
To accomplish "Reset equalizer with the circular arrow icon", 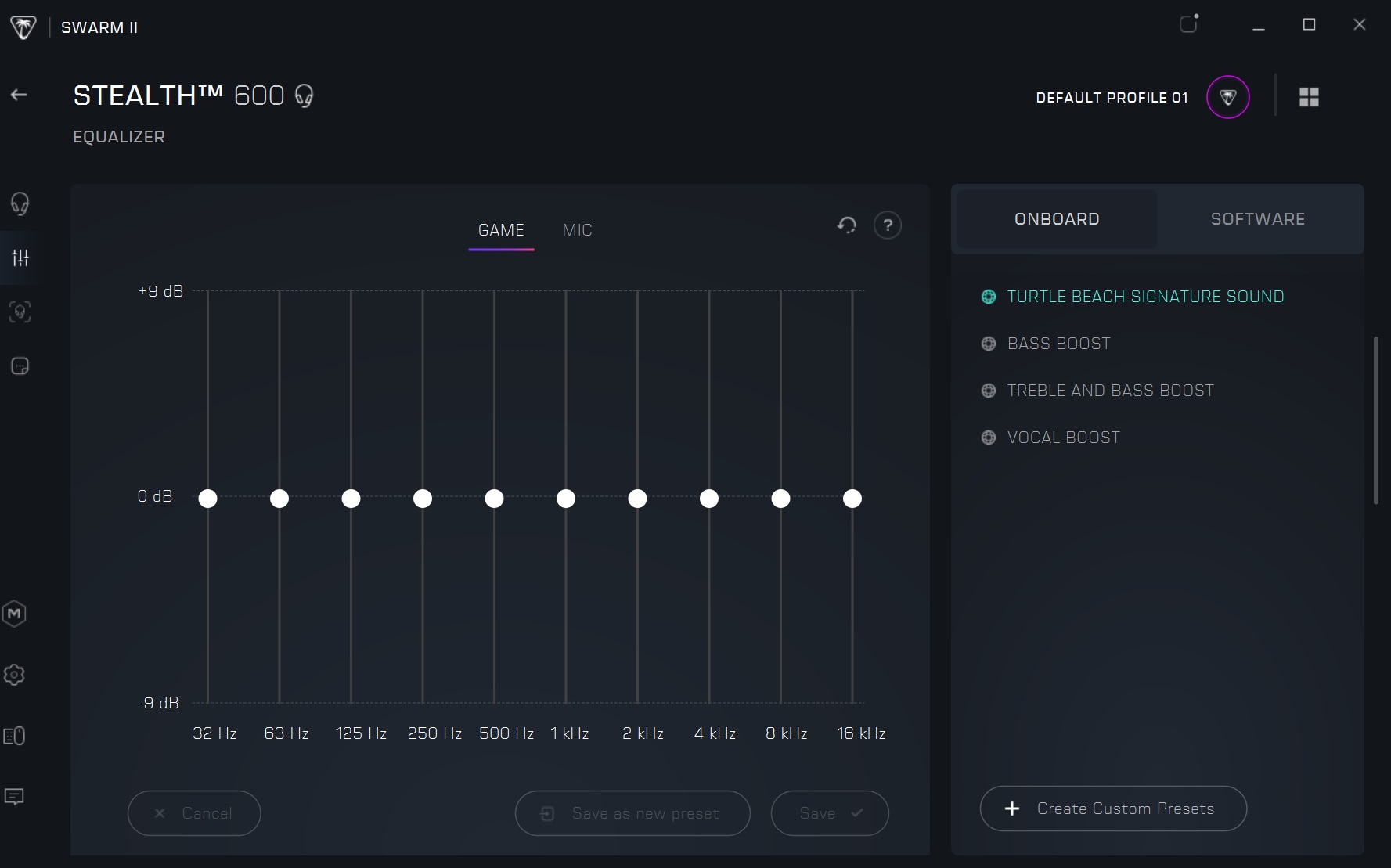I will pos(846,225).
